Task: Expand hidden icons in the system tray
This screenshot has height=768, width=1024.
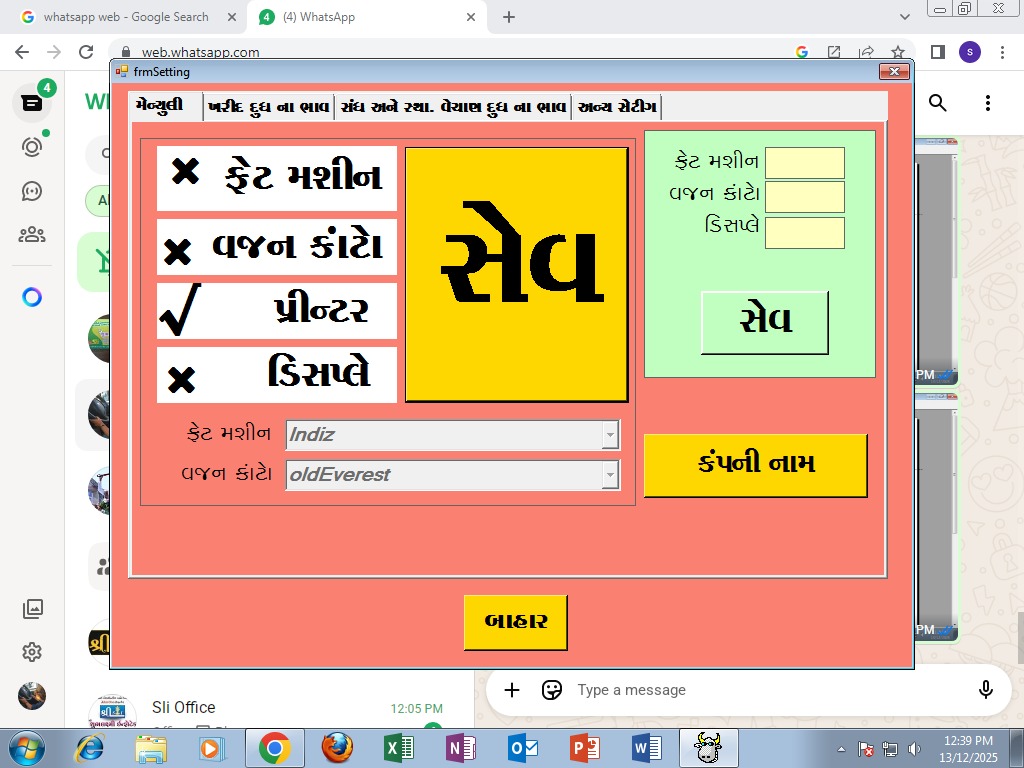Action: [840, 747]
